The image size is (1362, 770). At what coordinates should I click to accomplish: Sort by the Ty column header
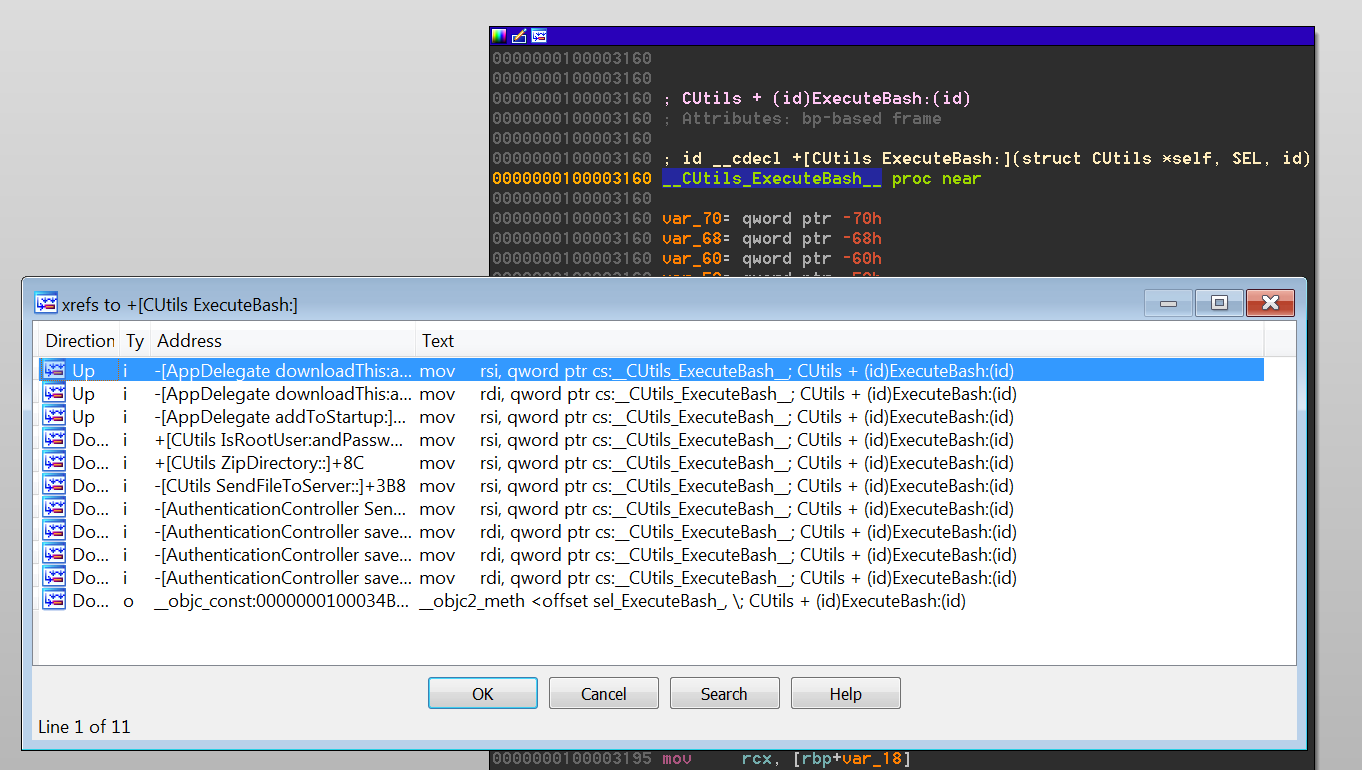tap(135, 341)
